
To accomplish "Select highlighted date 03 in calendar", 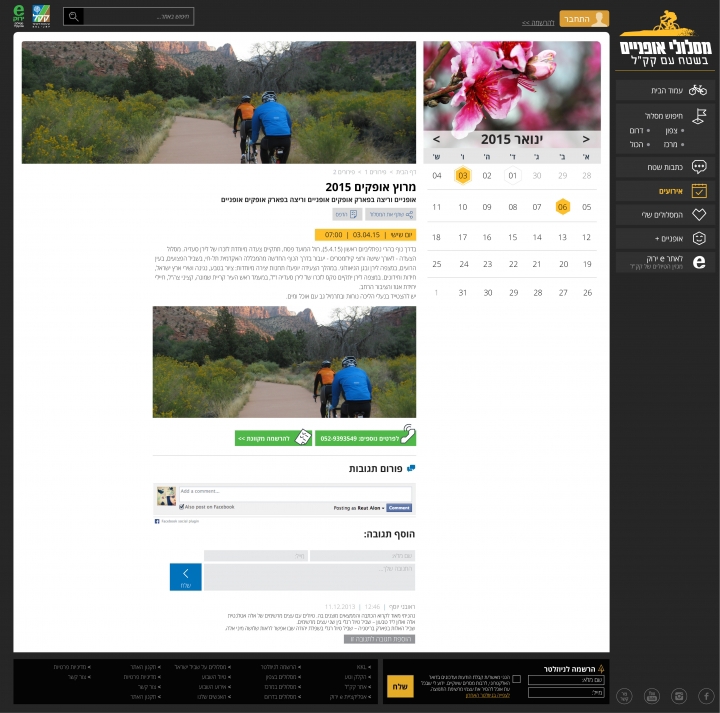I will point(463,175).
